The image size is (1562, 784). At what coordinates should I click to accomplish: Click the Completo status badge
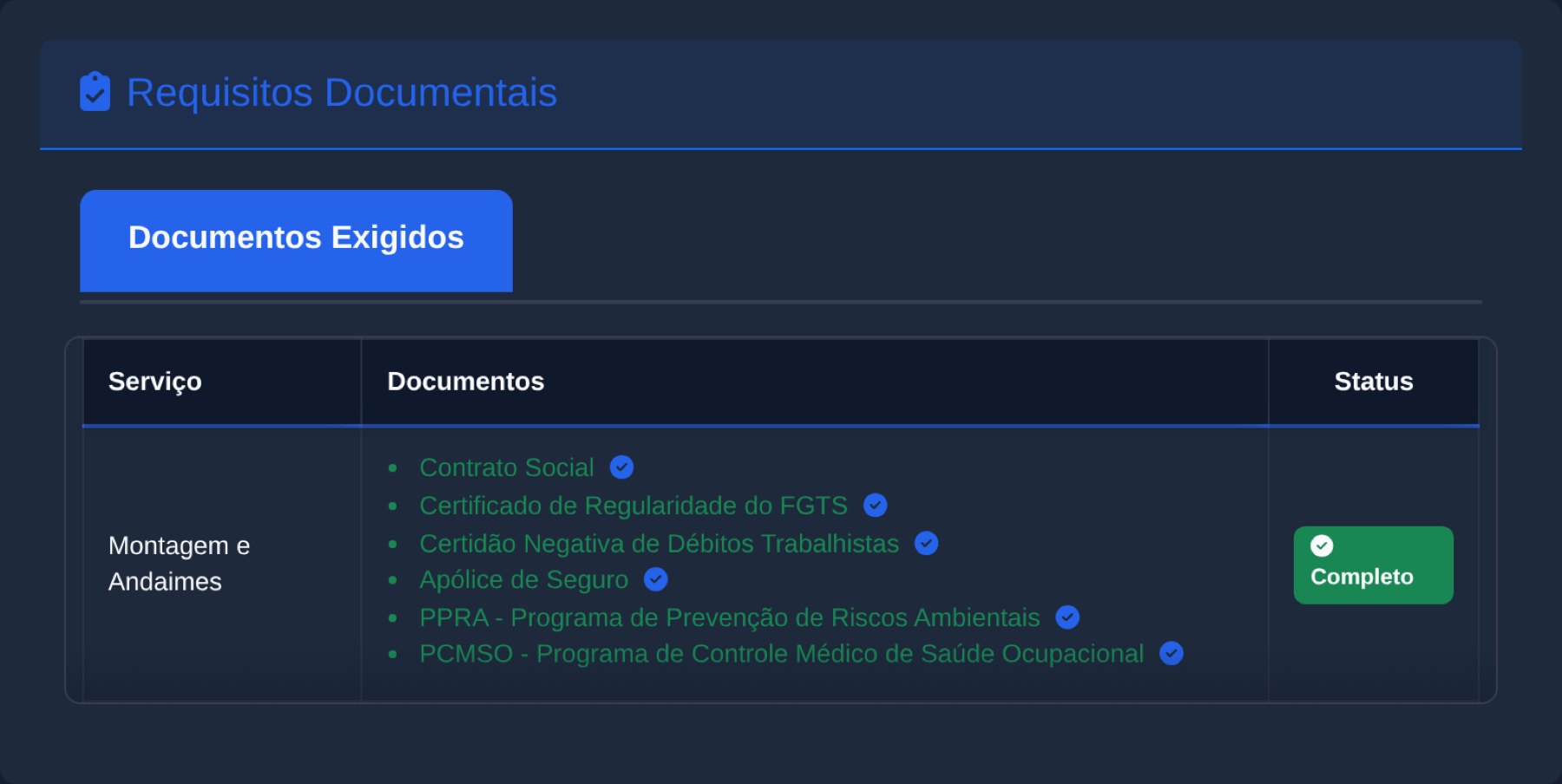coord(1374,565)
